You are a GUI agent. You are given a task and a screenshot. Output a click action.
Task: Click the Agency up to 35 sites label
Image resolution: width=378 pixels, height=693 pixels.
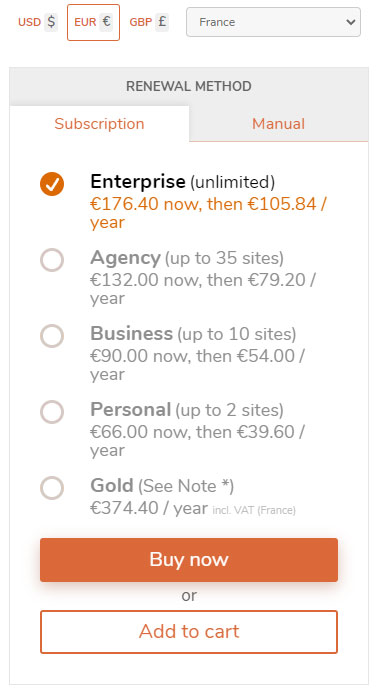click(x=187, y=258)
